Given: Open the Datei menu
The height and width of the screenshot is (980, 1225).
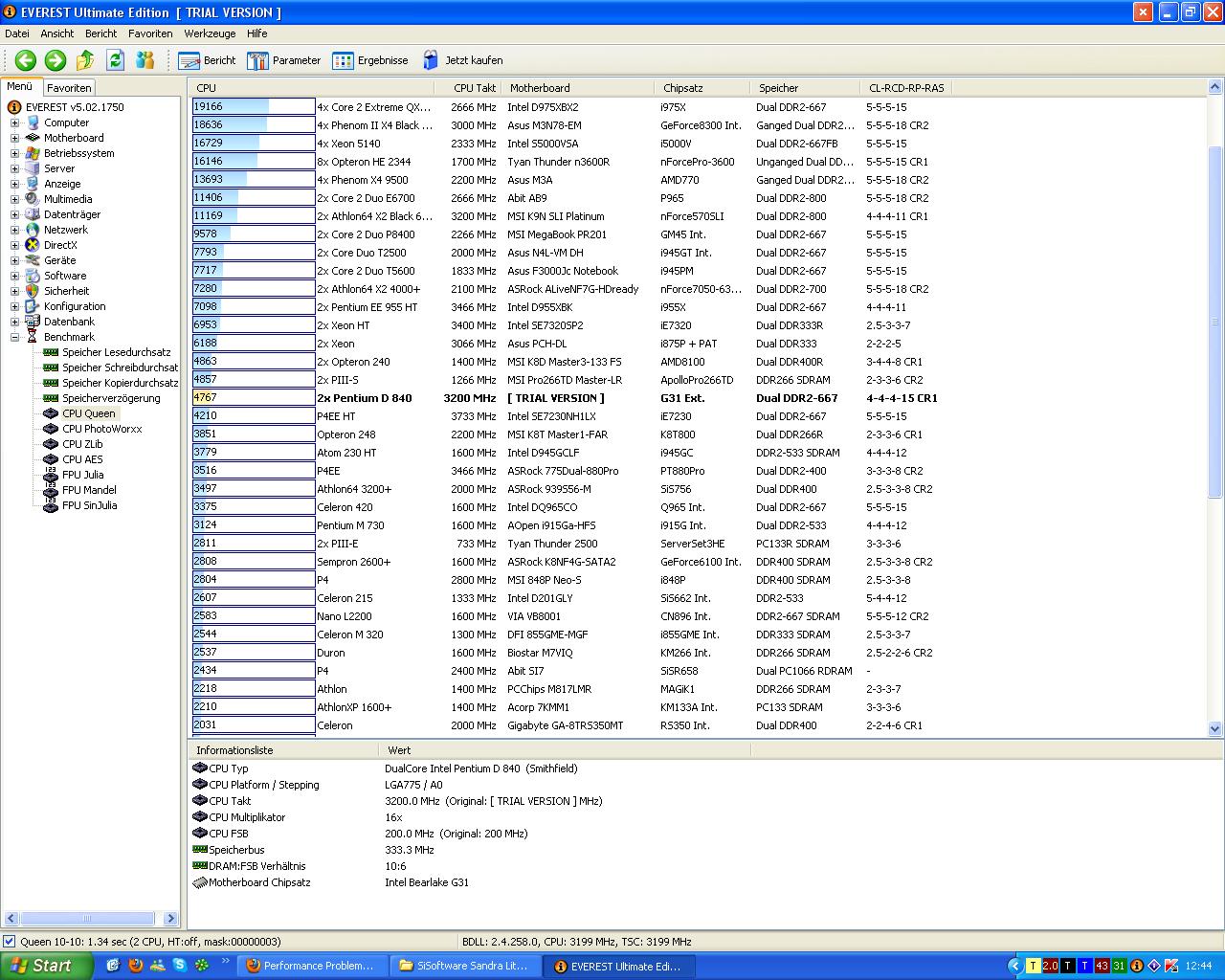Looking at the screenshot, I should [17, 33].
